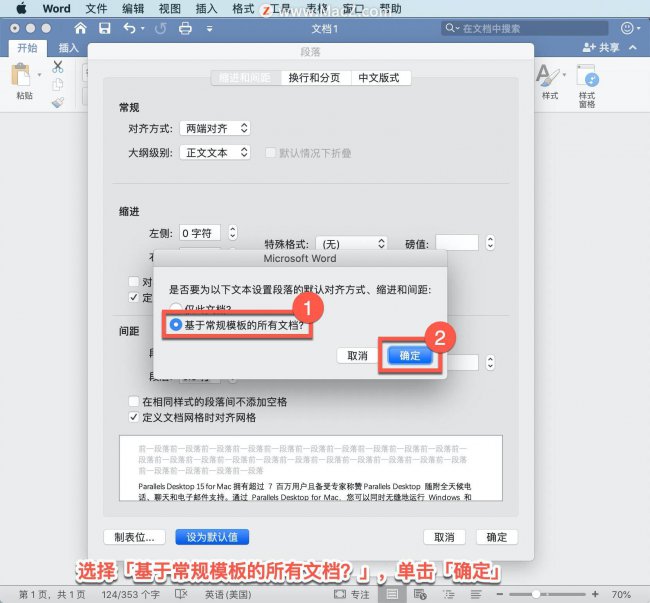Open the 格式 menu
The height and width of the screenshot is (603, 650).
coord(243,8)
